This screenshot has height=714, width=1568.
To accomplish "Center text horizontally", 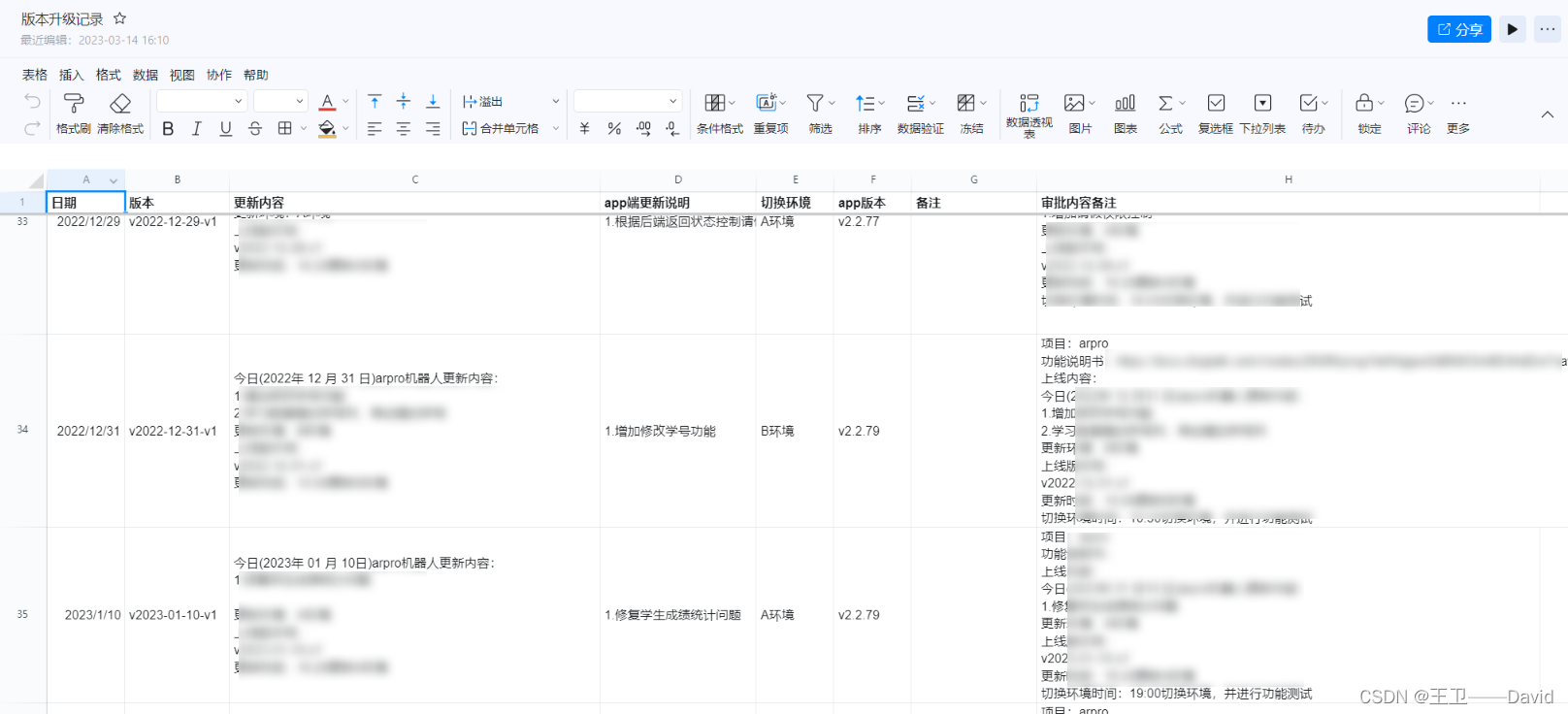I will (x=404, y=128).
